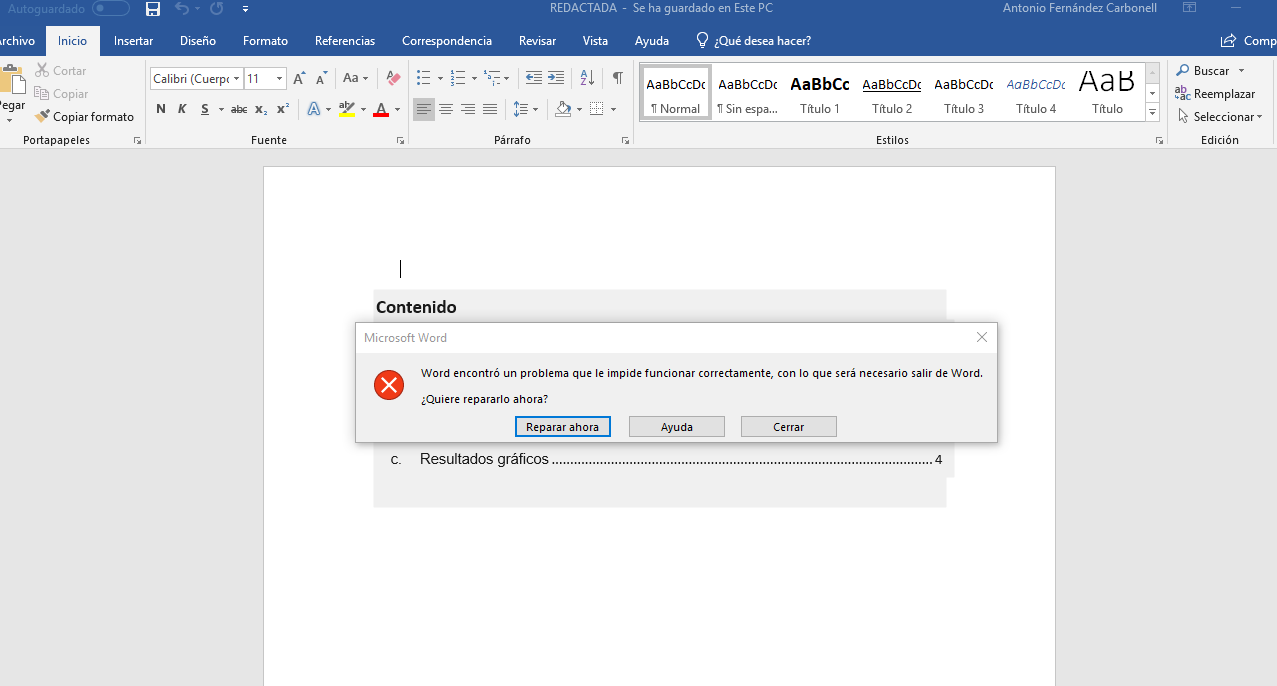Image resolution: width=1277 pixels, height=686 pixels.
Task: Click Copiar in the clipboard group
Action: pos(61,94)
